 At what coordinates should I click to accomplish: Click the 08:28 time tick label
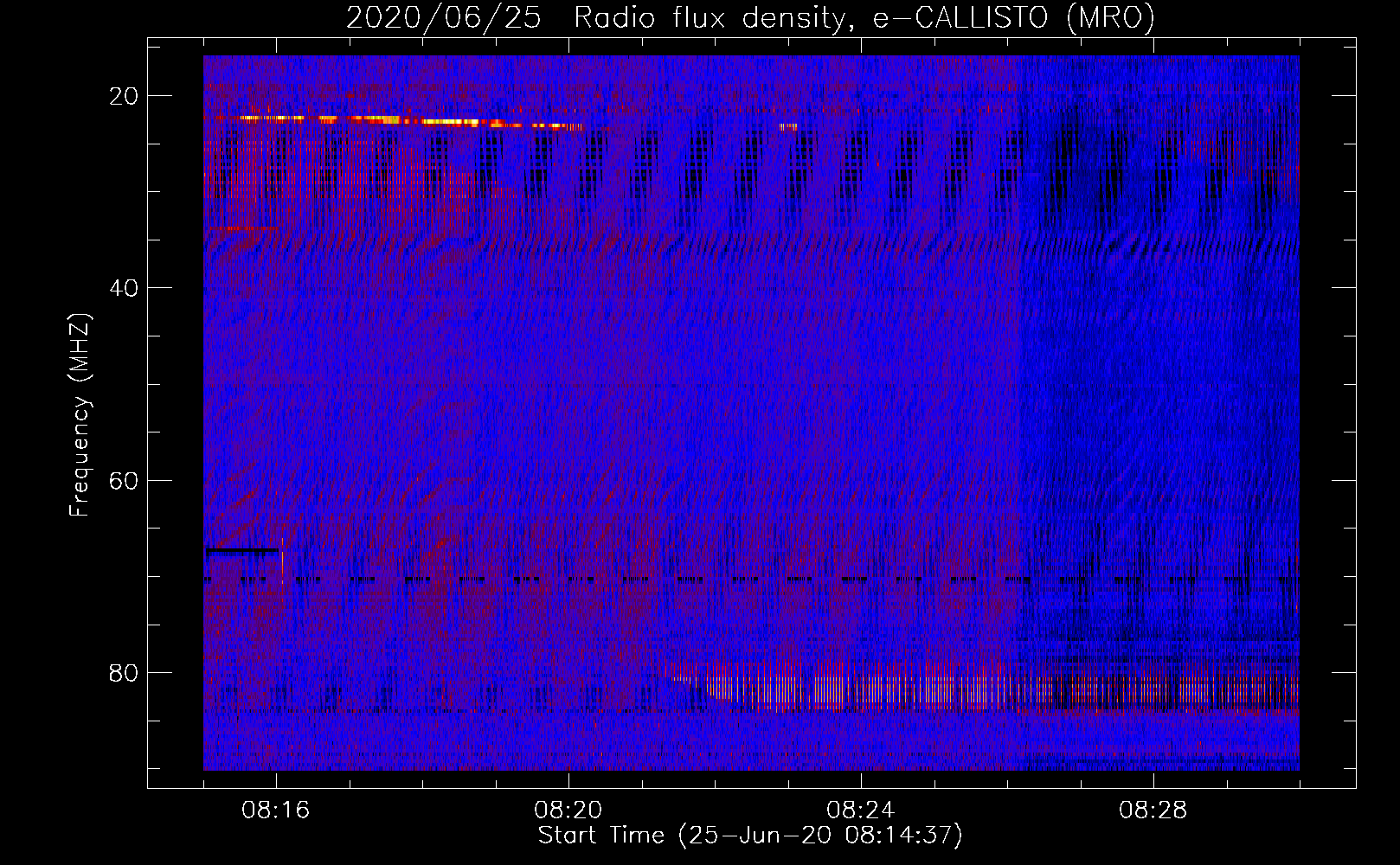[1153, 811]
